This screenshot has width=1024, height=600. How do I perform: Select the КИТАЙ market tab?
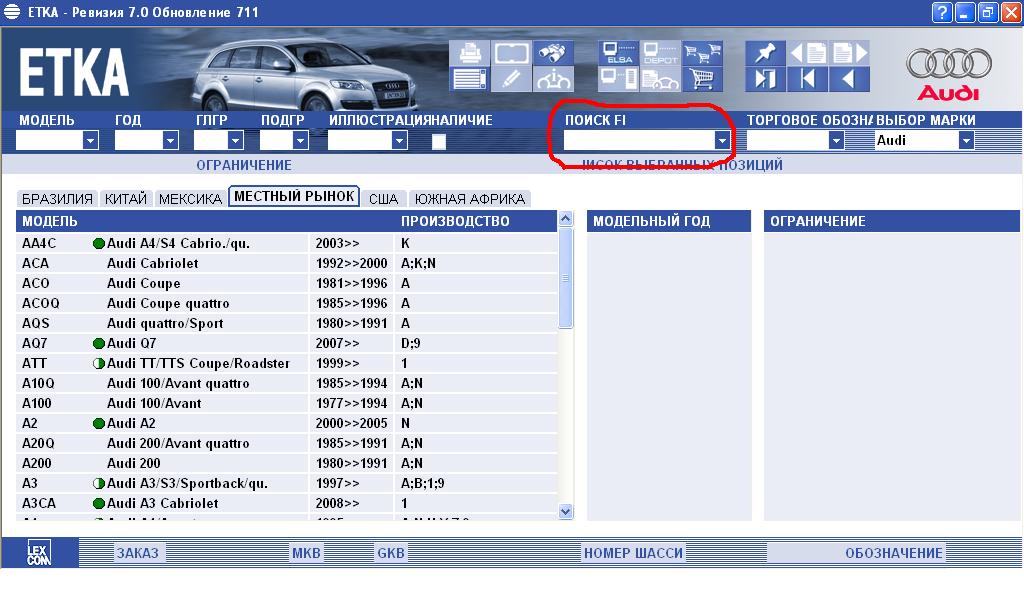[x=125, y=199]
